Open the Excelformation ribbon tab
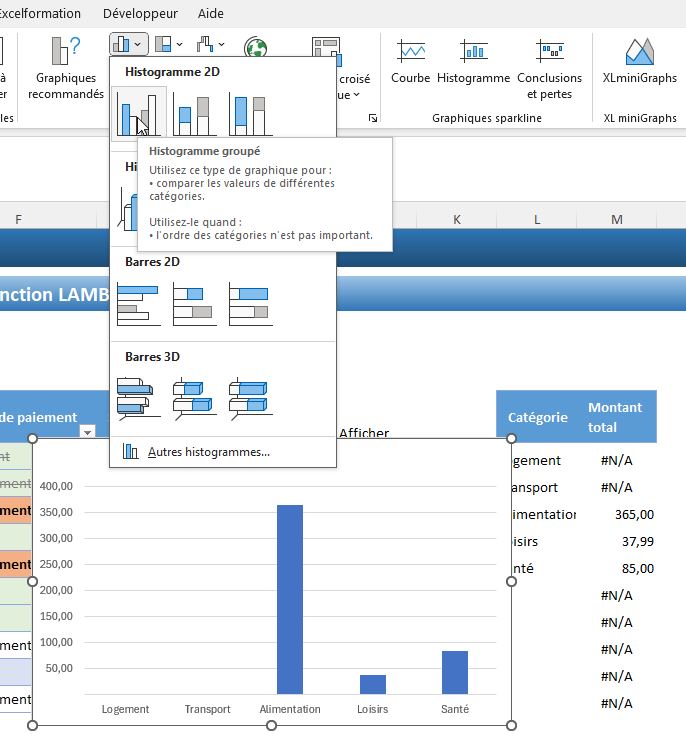This screenshot has width=686, height=742. [x=39, y=13]
